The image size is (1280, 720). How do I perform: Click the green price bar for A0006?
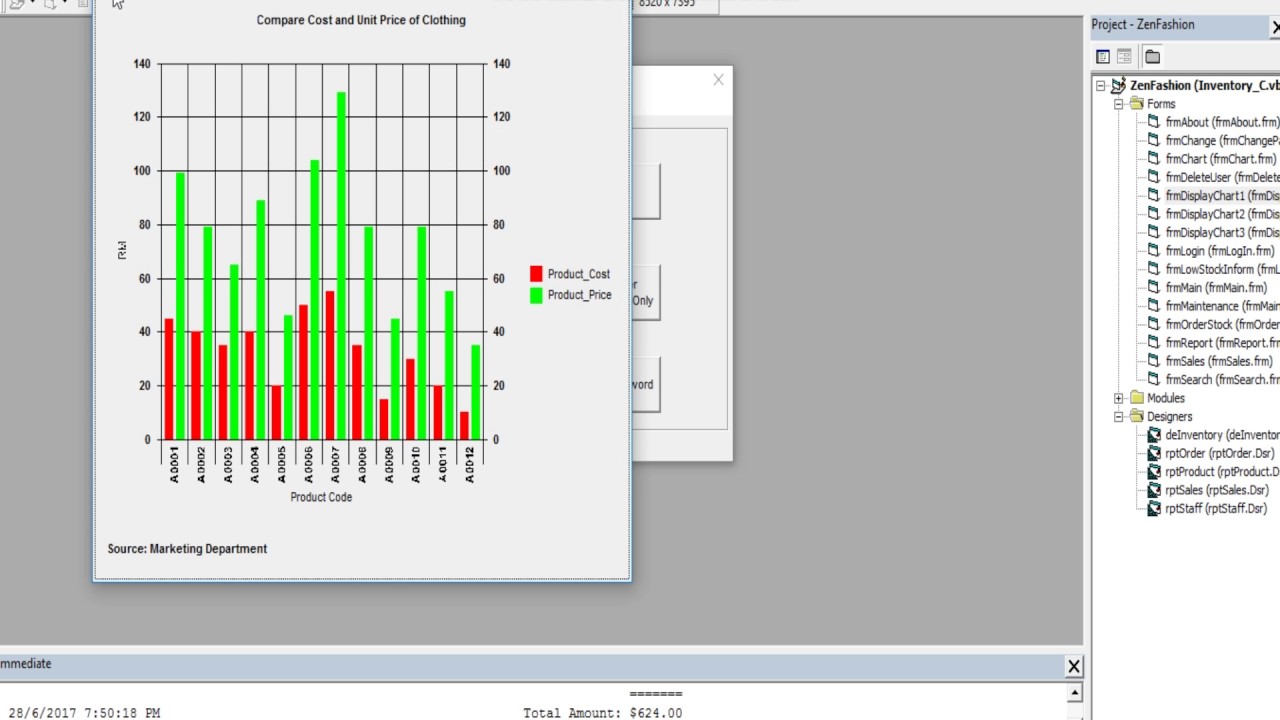click(314, 299)
